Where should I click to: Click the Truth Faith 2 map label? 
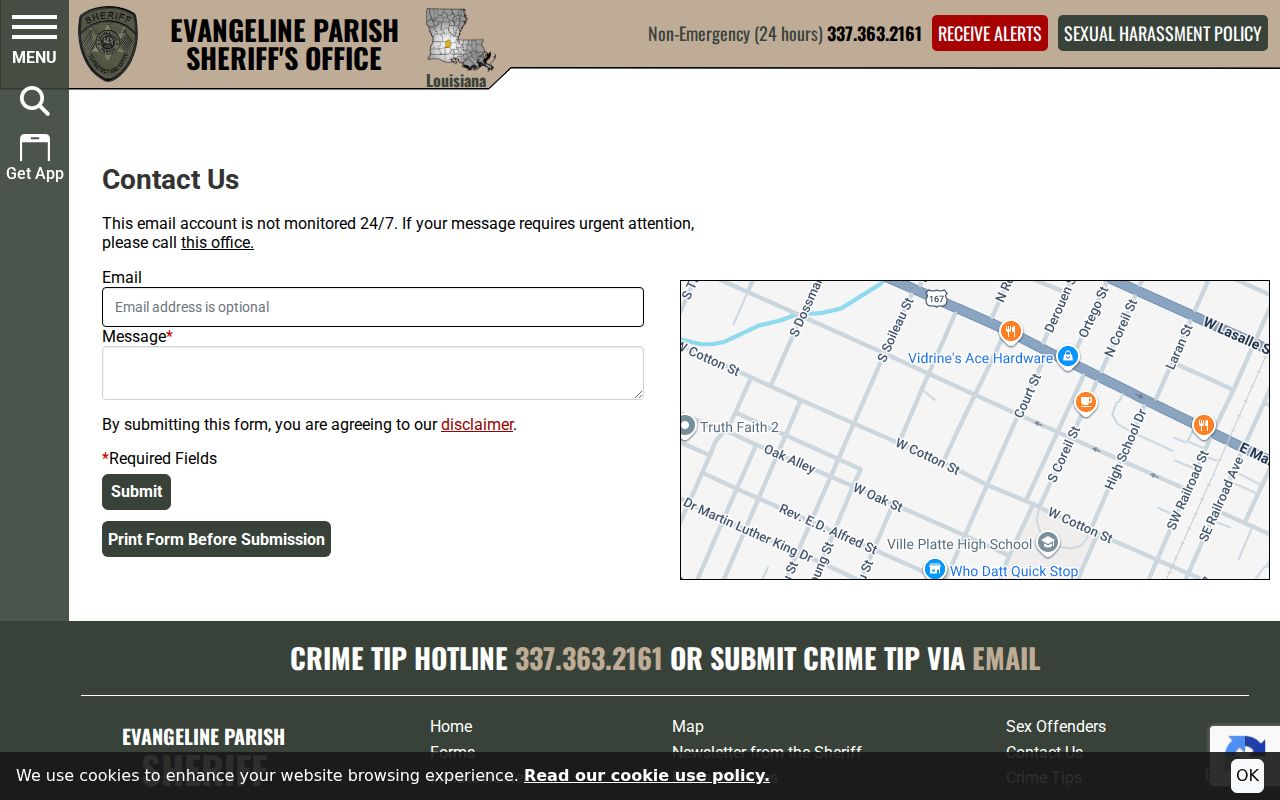click(x=739, y=427)
